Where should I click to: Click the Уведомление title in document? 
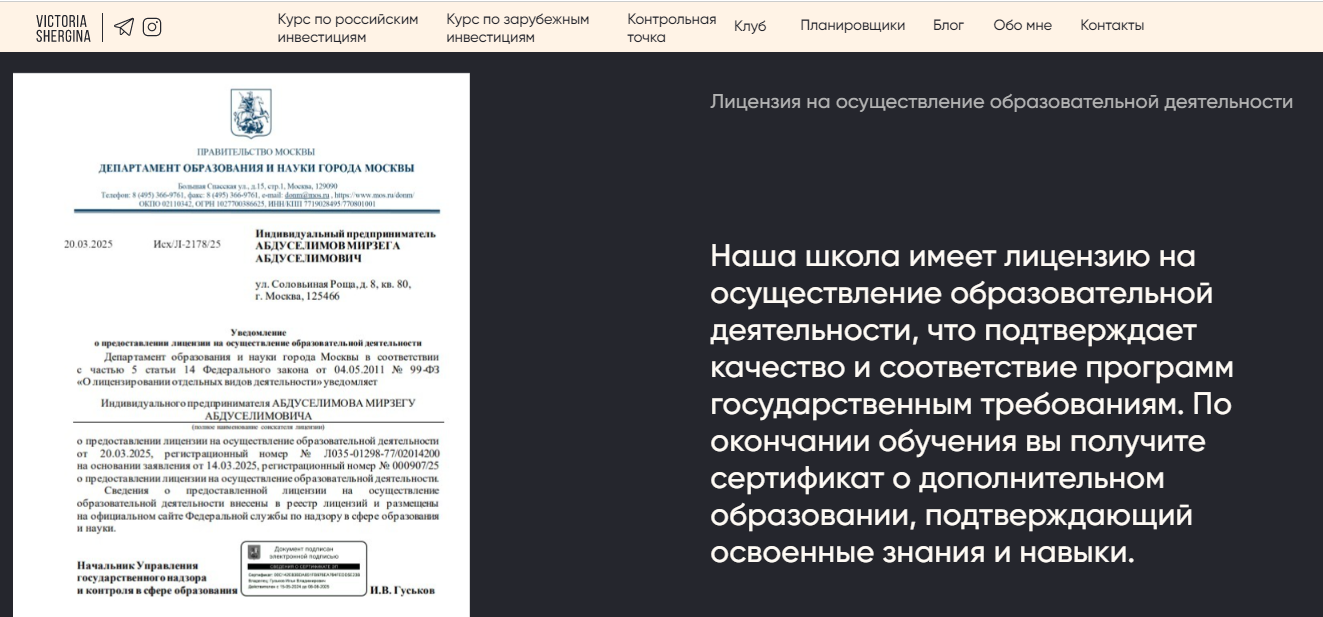click(x=257, y=332)
